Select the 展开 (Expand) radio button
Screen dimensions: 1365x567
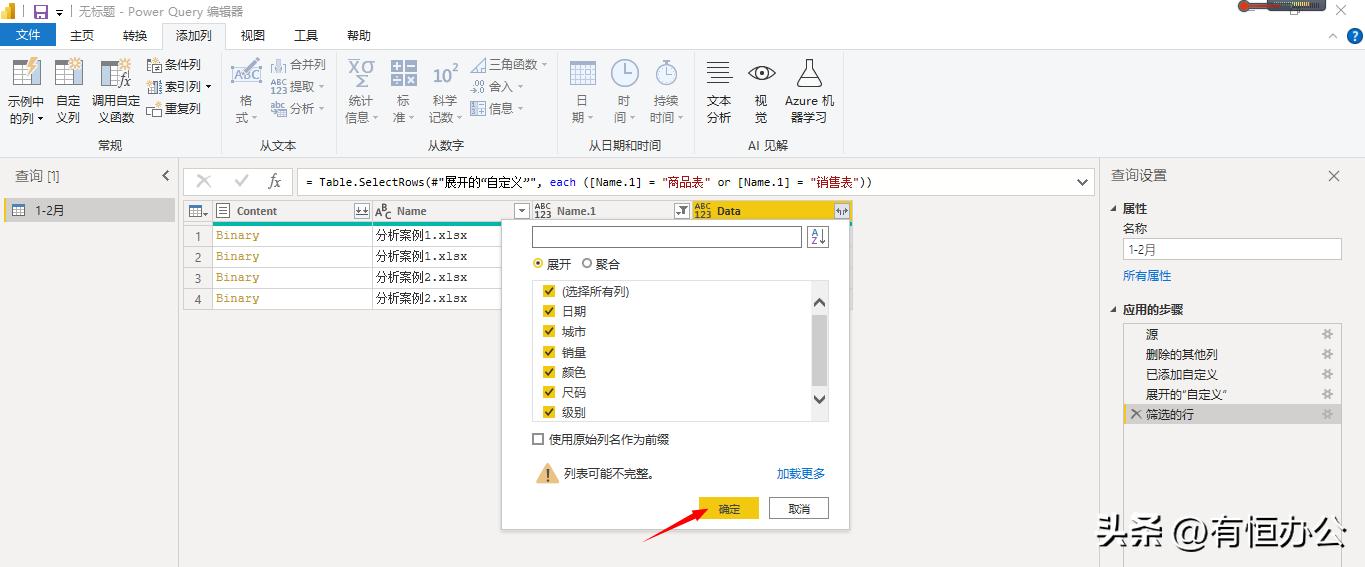coord(539,264)
